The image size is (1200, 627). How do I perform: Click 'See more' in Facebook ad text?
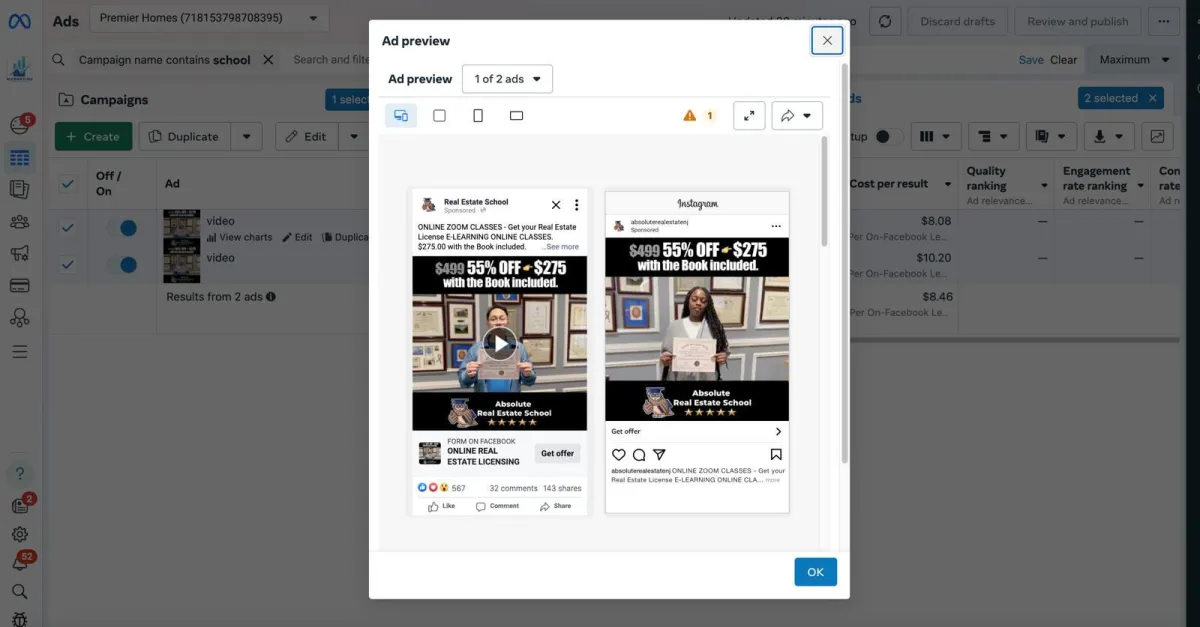561,247
